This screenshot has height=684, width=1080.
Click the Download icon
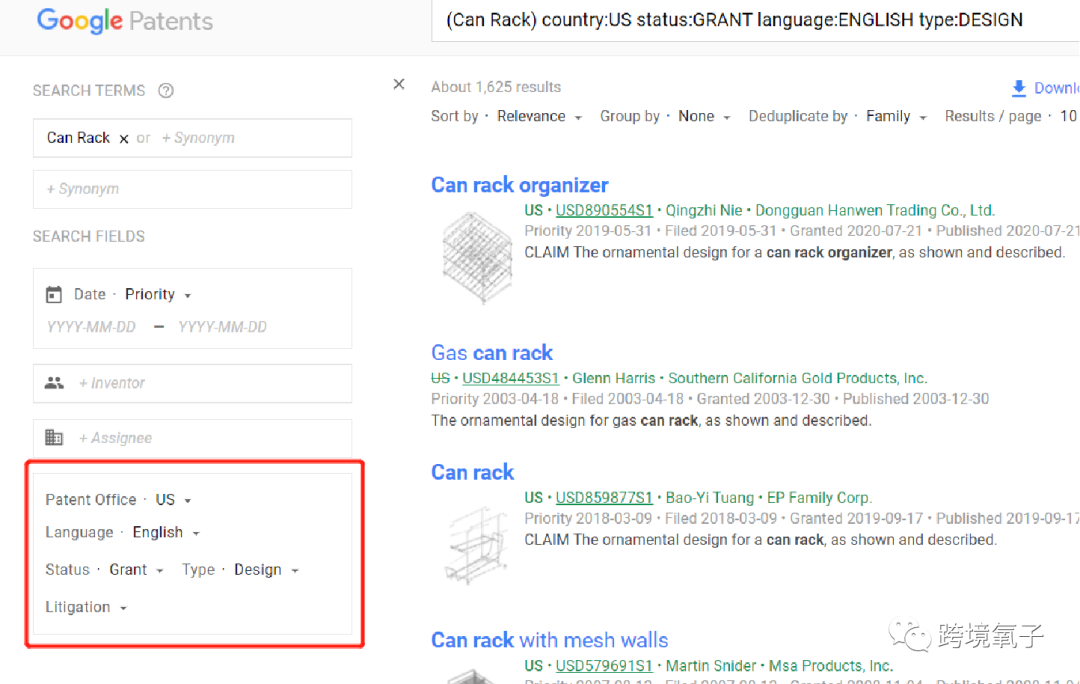point(1019,88)
